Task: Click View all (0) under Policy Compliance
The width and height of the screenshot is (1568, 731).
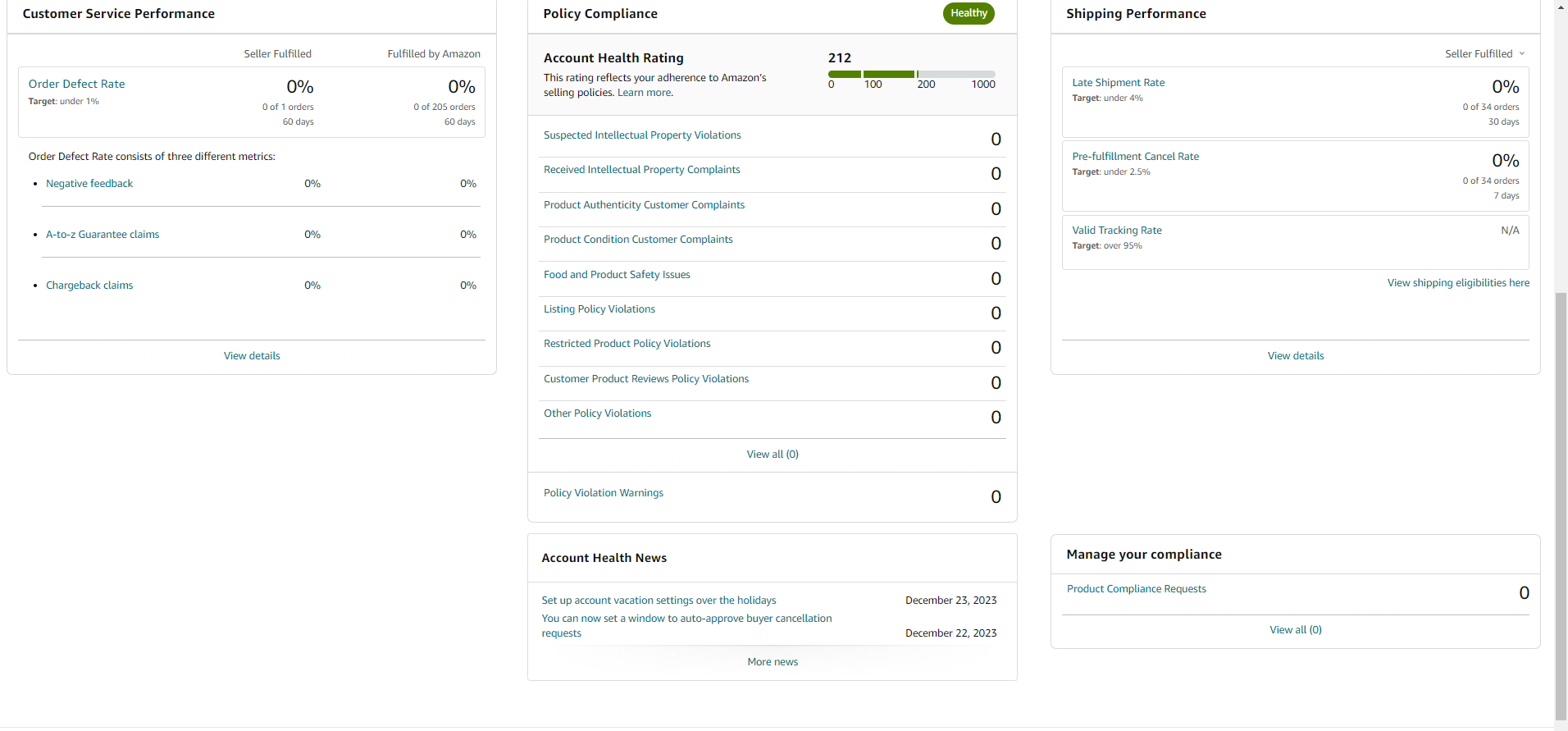Action: [773, 455]
